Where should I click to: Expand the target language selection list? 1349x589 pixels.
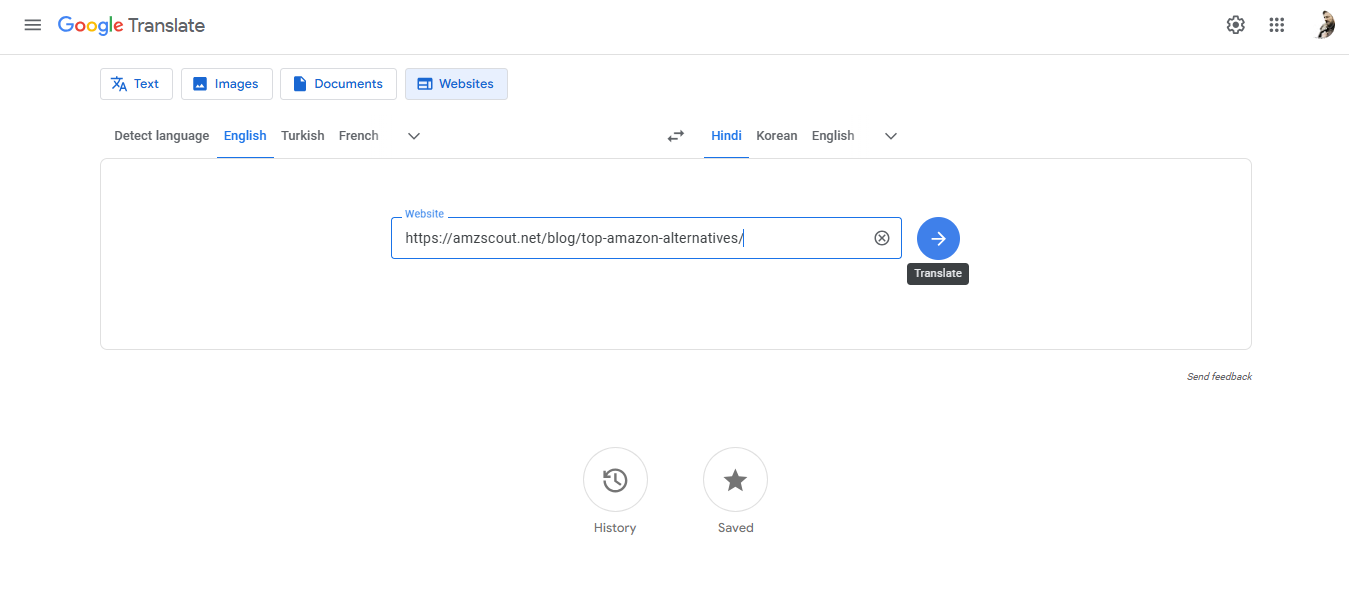tap(890, 136)
